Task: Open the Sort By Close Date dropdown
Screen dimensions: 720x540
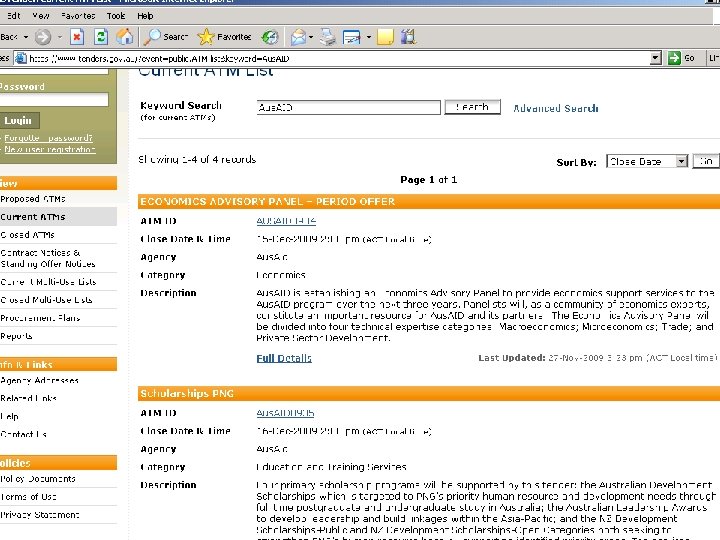Action: [647, 161]
